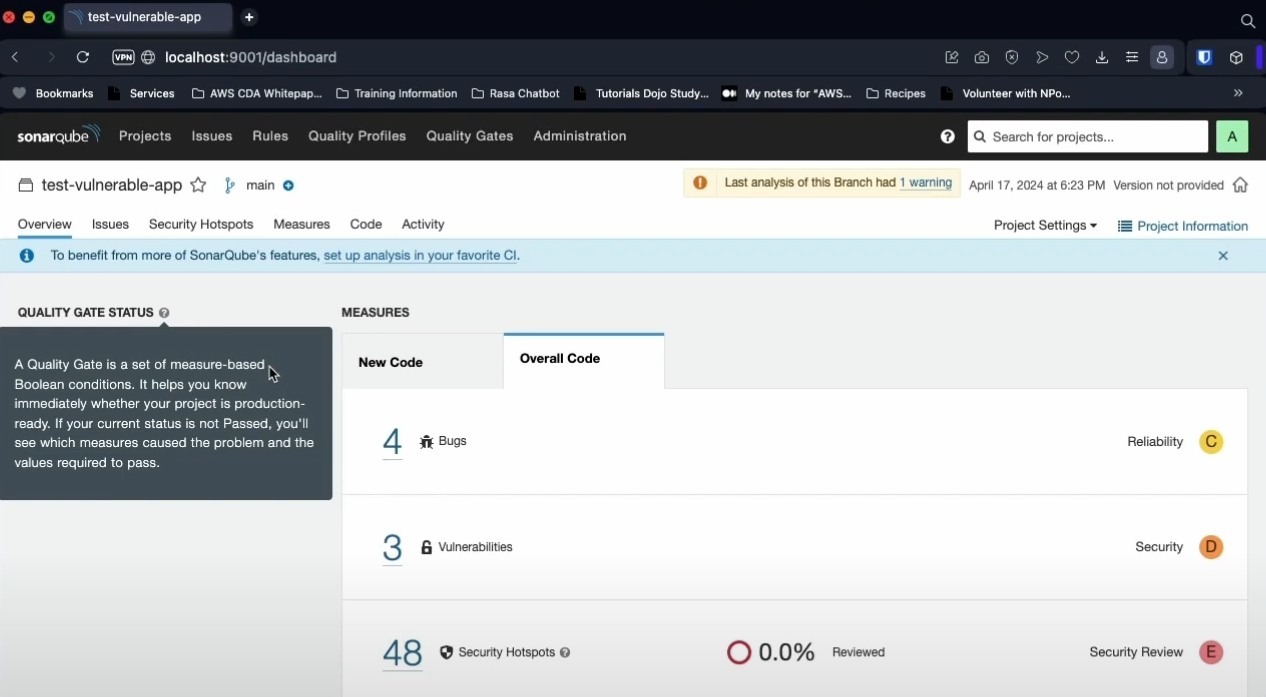Toggle the browser VPN indicator
Image resolution: width=1266 pixels, height=697 pixels.
(x=122, y=57)
